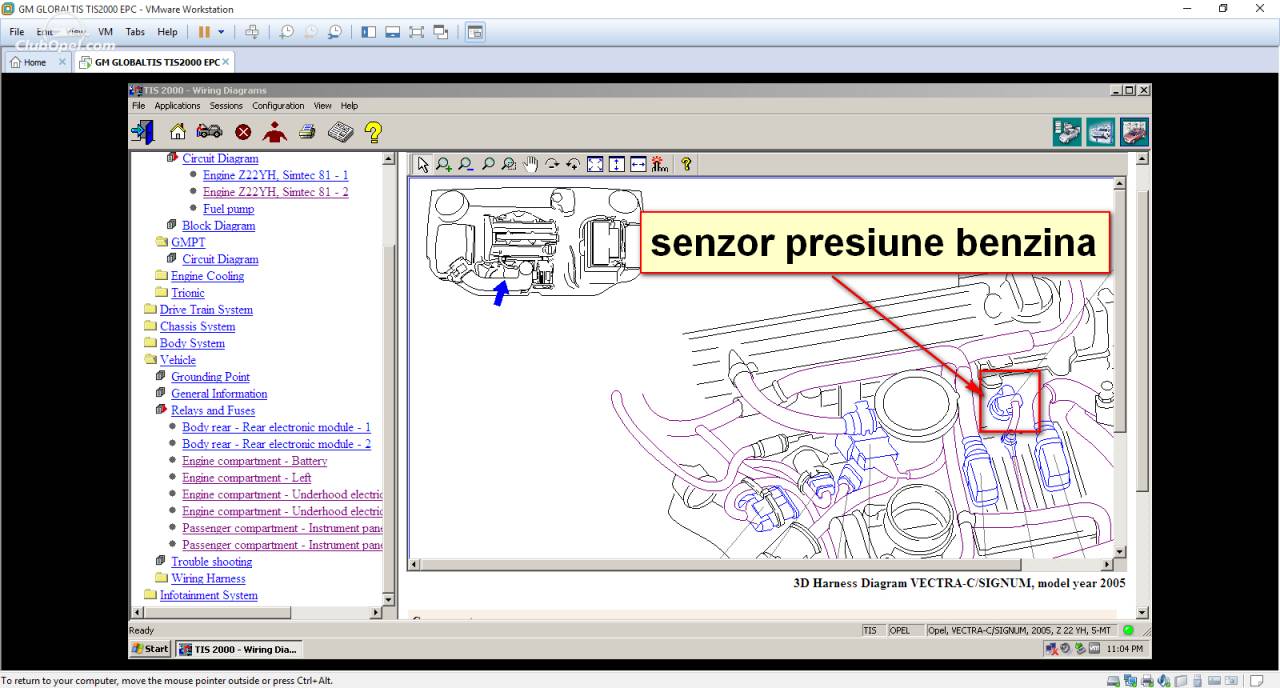Rotate diagram with first curved arrow icon
This screenshot has height=688, width=1280.
(x=552, y=164)
